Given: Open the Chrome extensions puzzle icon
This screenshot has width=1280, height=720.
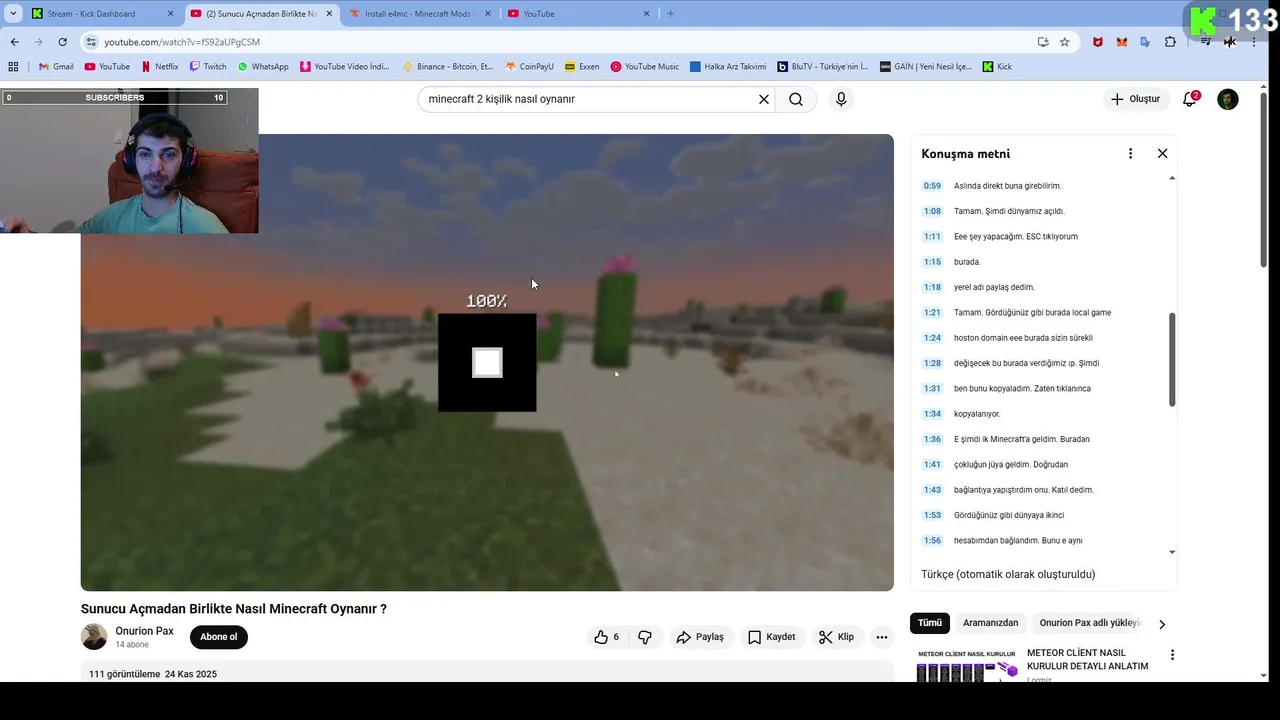Looking at the screenshot, I should pos(1170,42).
